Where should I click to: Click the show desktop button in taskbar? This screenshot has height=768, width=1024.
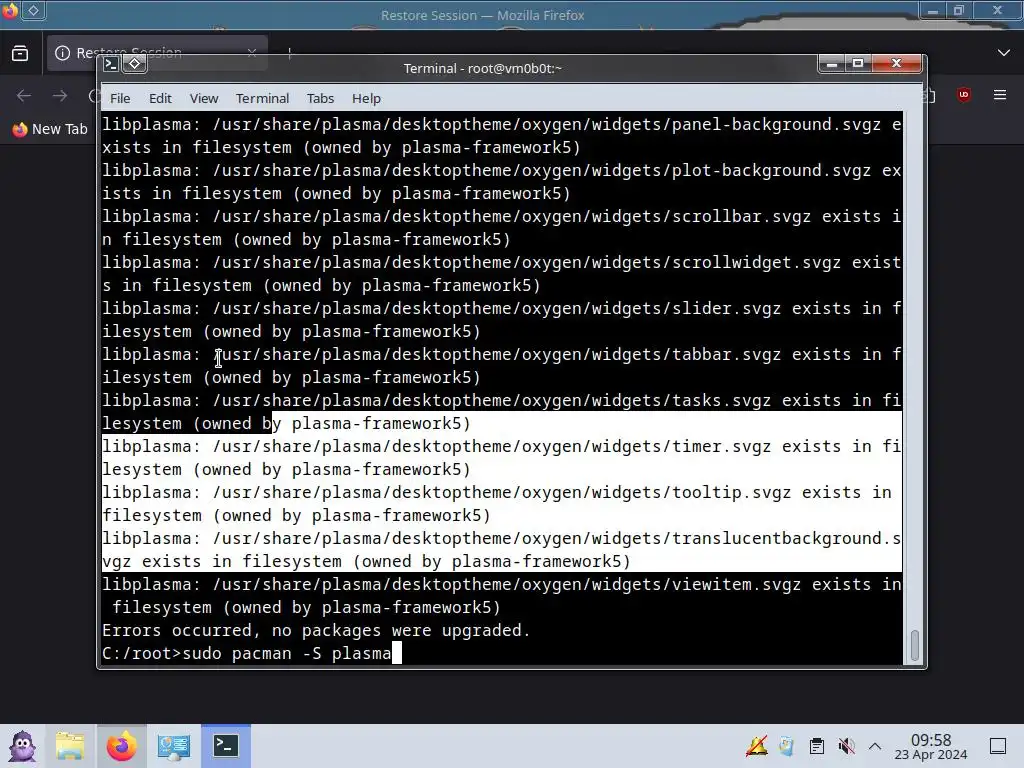pyautogui.click(x=998, y=746)
